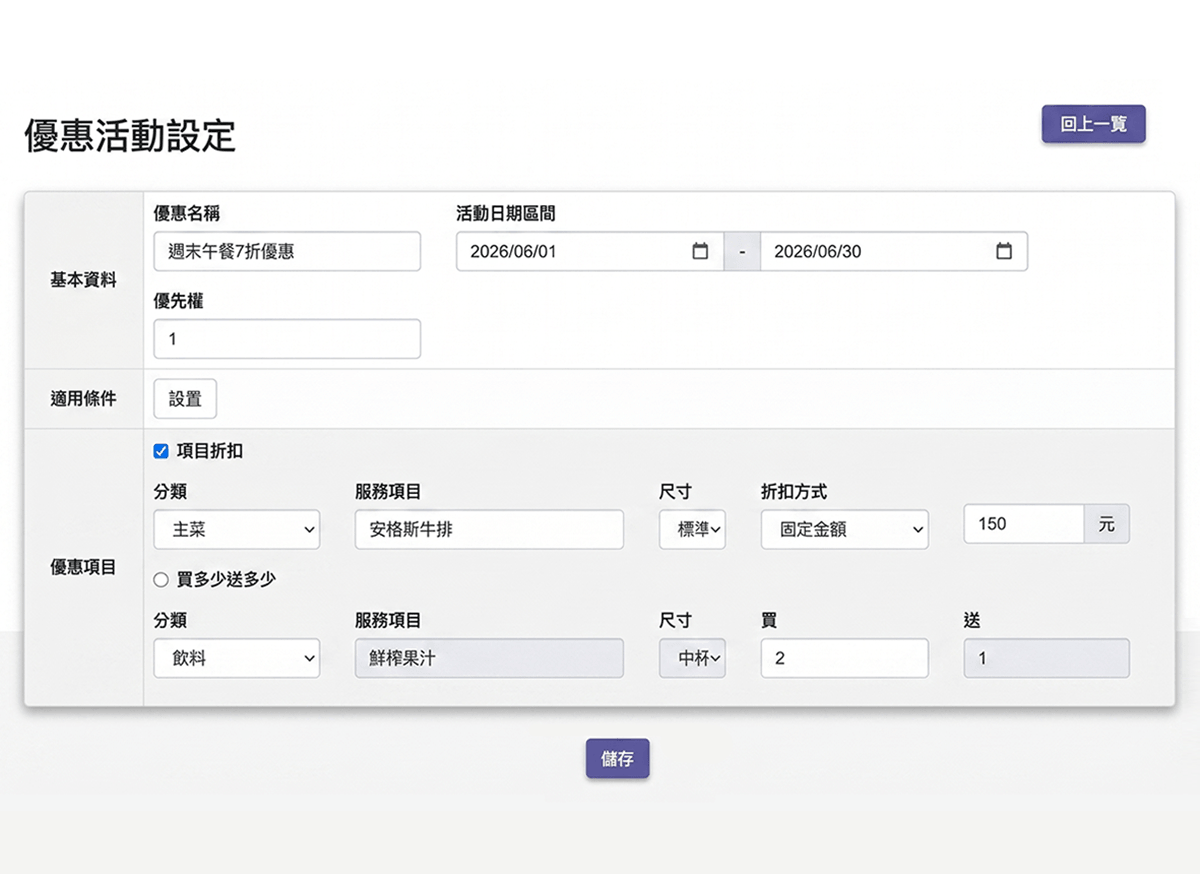
Task: Expand the 尺寸 dropdown showing 標準
Action: click(691, 529)
